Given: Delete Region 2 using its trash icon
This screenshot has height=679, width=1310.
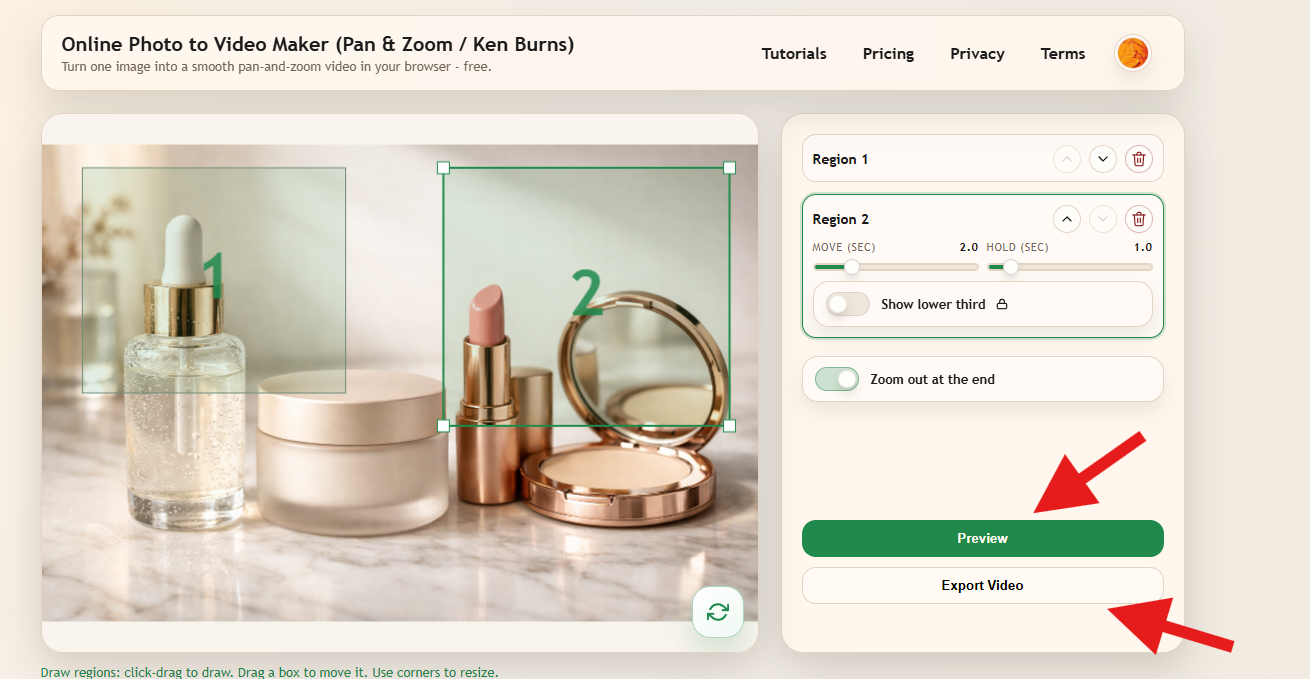Looking at the screenshot, I should (x=1138, y=218).
